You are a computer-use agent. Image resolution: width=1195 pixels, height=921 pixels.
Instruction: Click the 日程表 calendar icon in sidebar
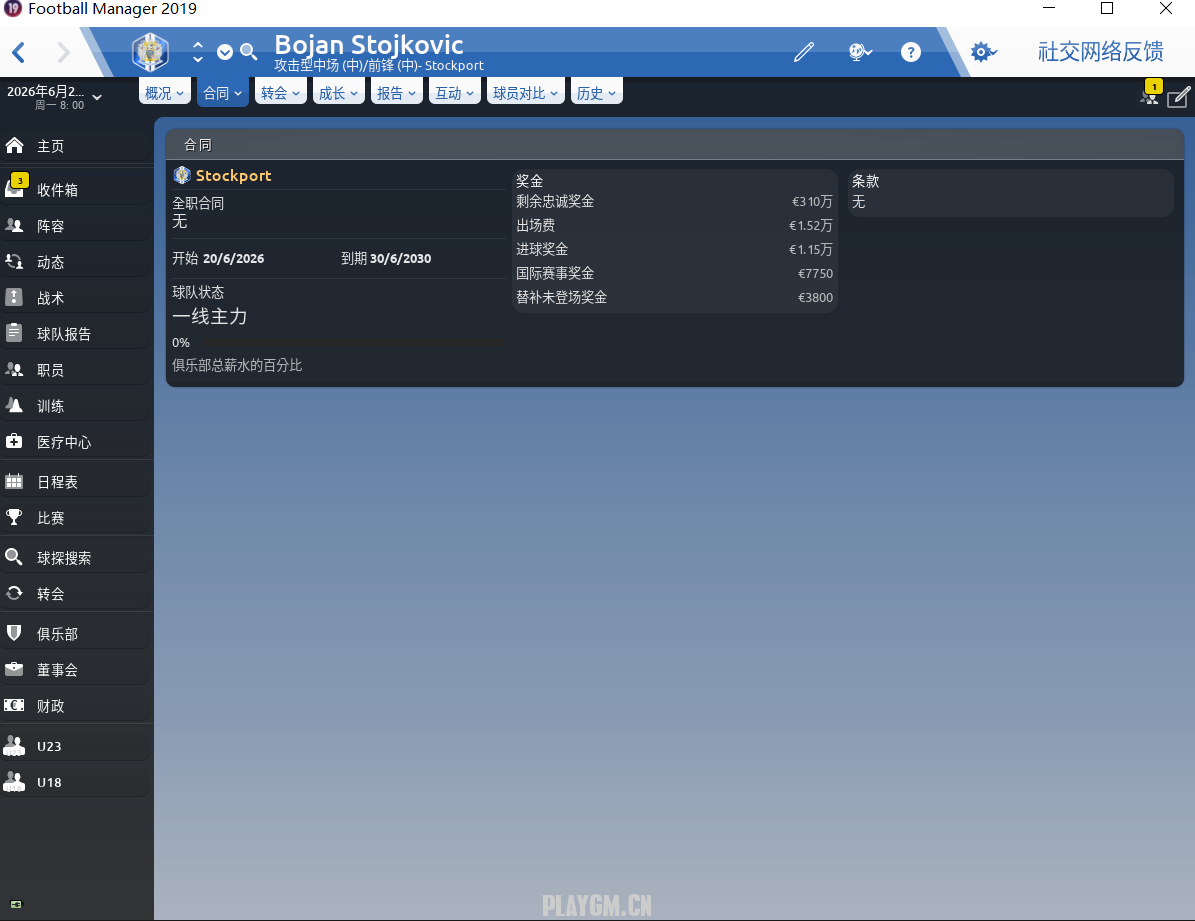coord(14,481)
